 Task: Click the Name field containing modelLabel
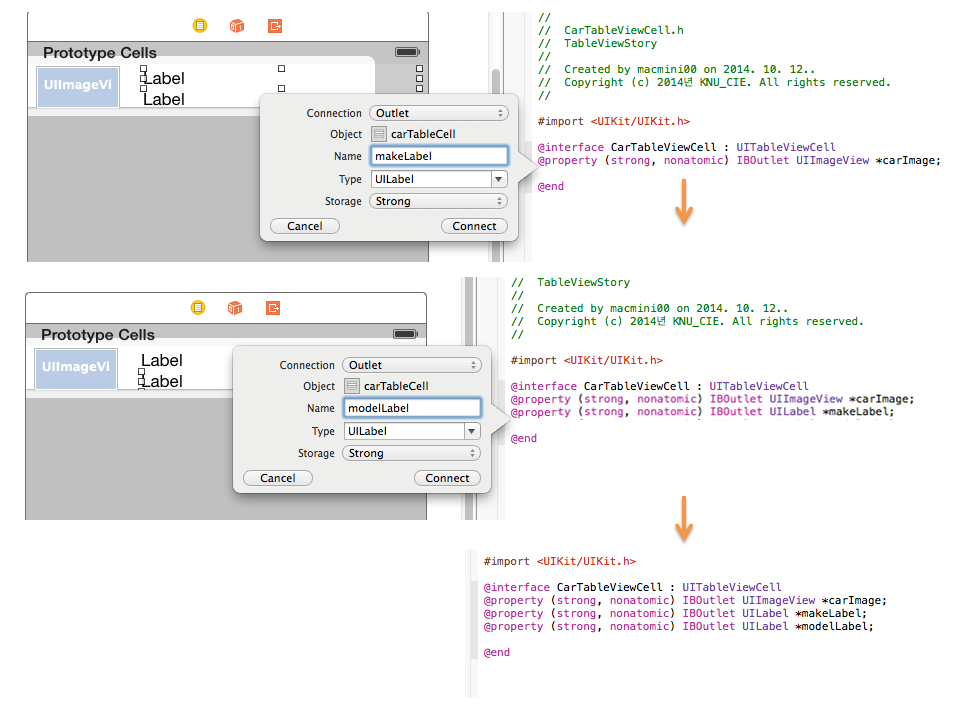click(411, 408)
